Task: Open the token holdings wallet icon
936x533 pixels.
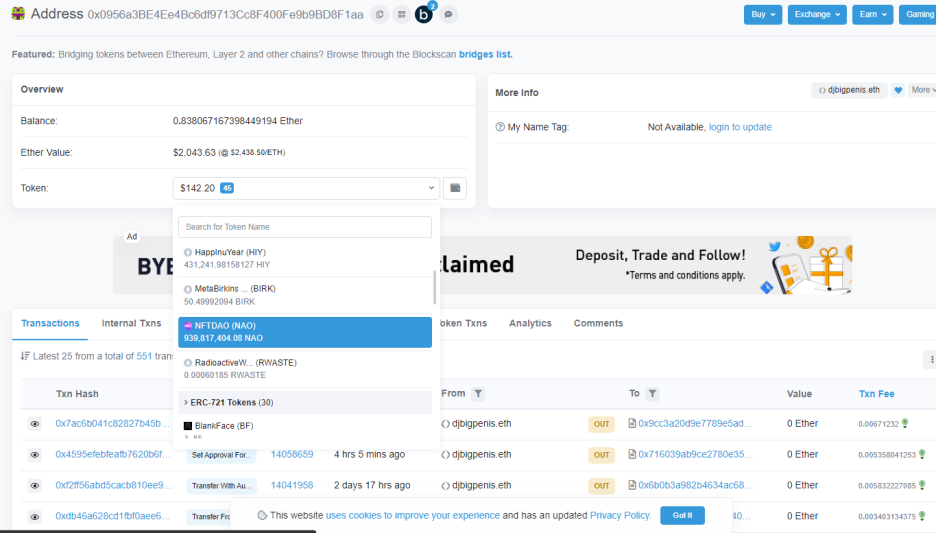Action: 455,188
